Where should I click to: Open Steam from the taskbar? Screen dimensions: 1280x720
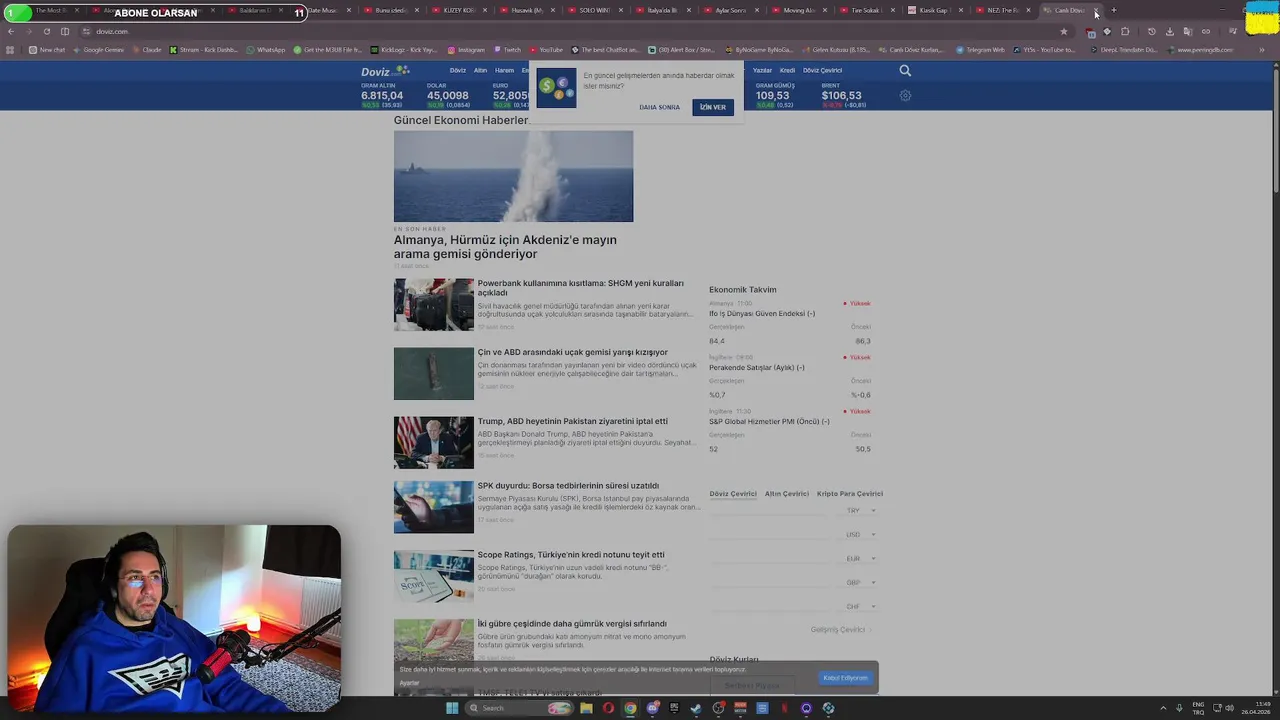pos(696,708)
